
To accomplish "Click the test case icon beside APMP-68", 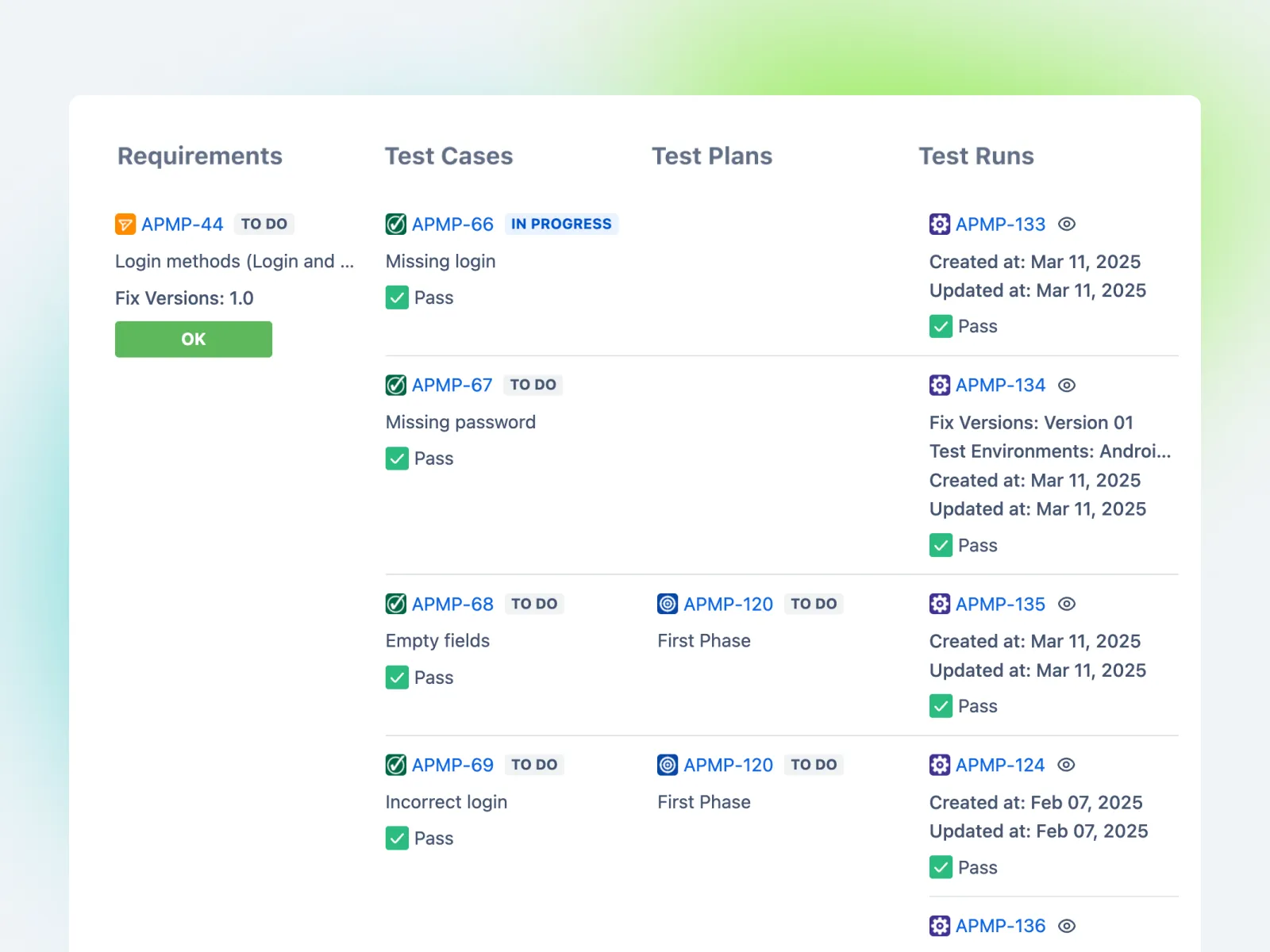I will click(396, 605).
